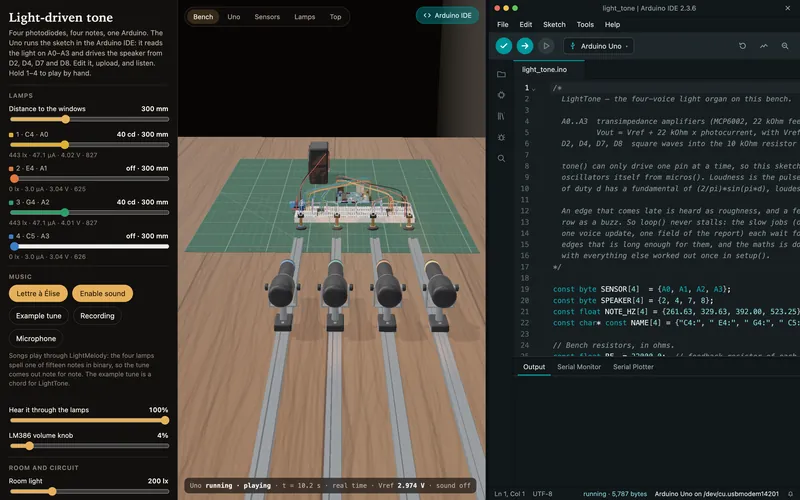
Task: Toggle the Arduino IDE panel button
Action: (447, 15)
